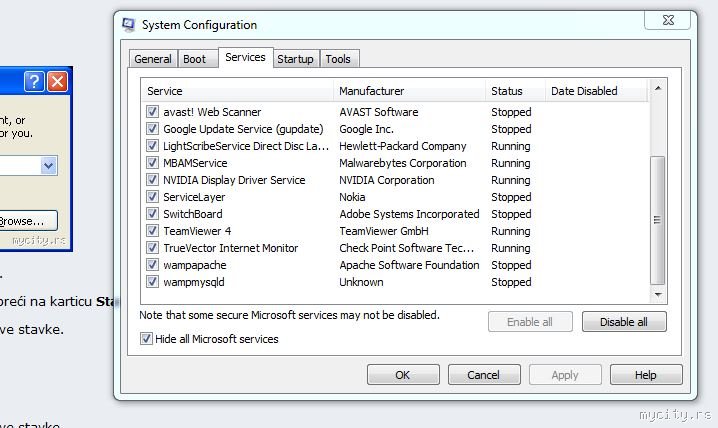Image resolution: width=718 pixels, height=428 pixels.
Task: Sort by the Service column header
Action: click(x=237, y=91)
